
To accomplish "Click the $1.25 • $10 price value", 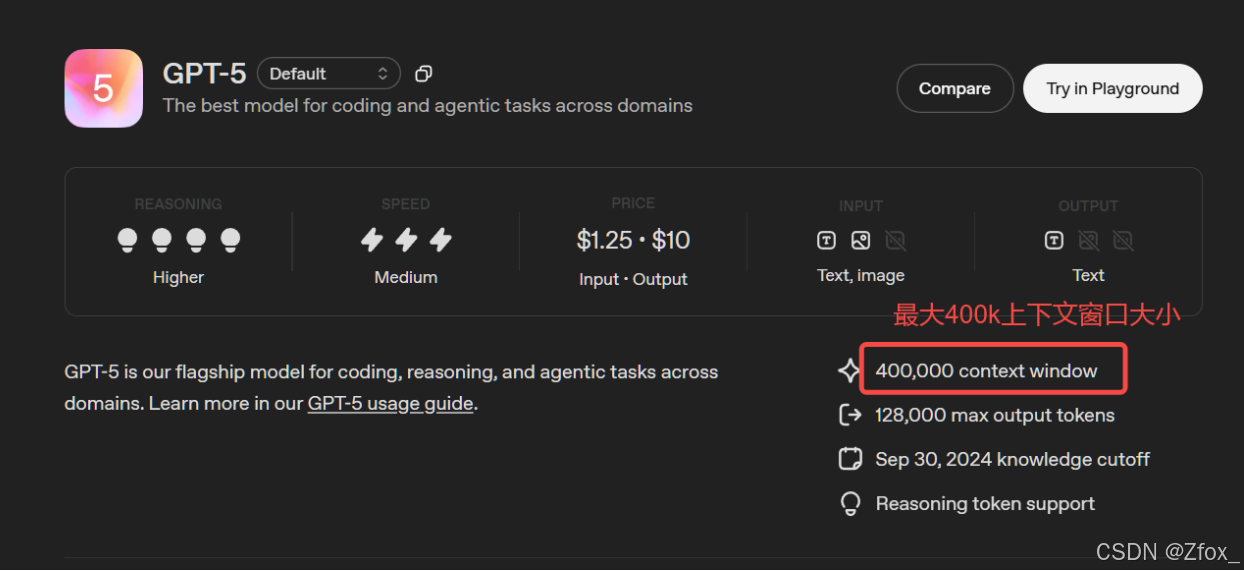I will 633,240.
